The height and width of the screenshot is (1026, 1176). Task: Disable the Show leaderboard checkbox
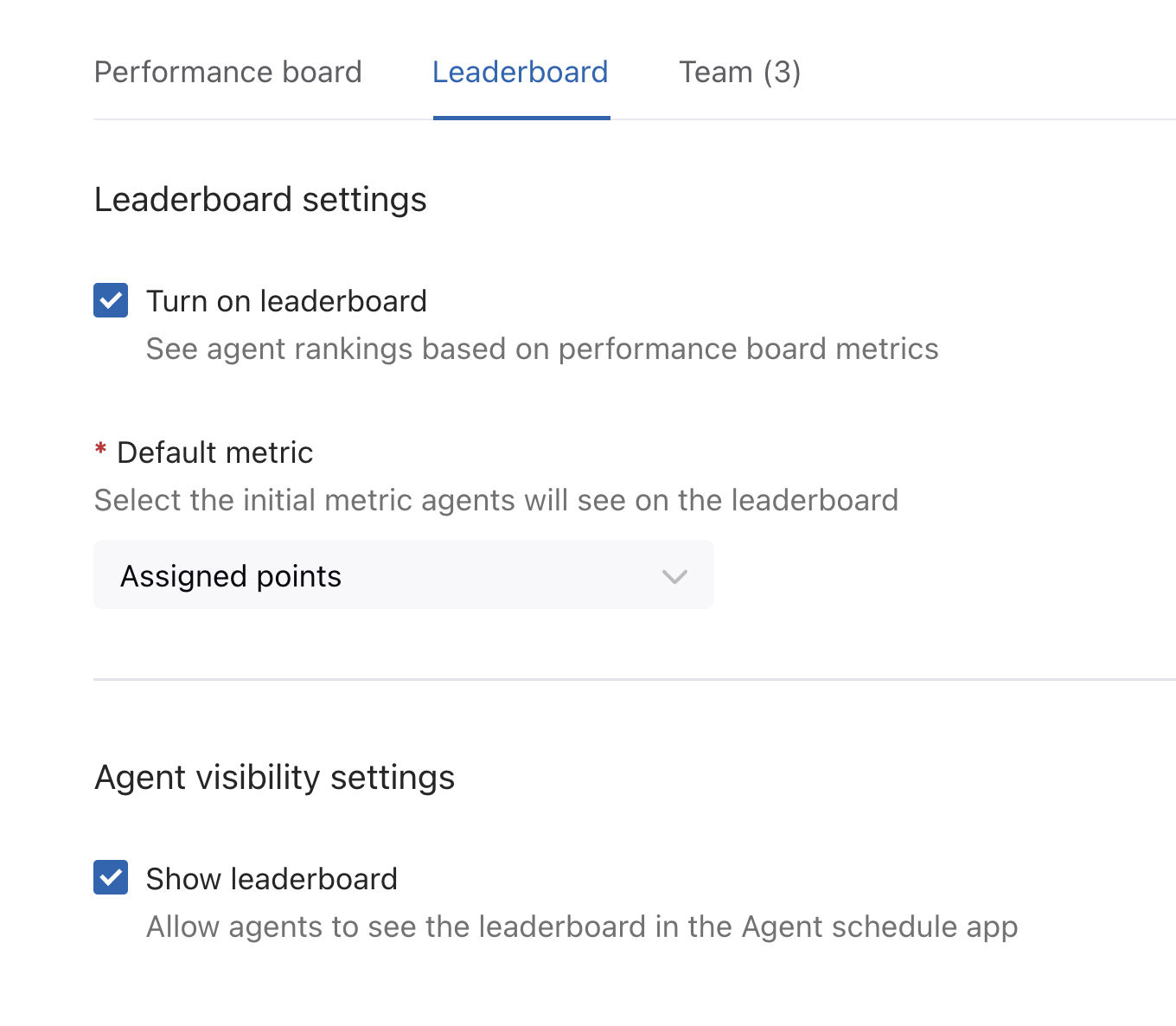click(111, 877)
